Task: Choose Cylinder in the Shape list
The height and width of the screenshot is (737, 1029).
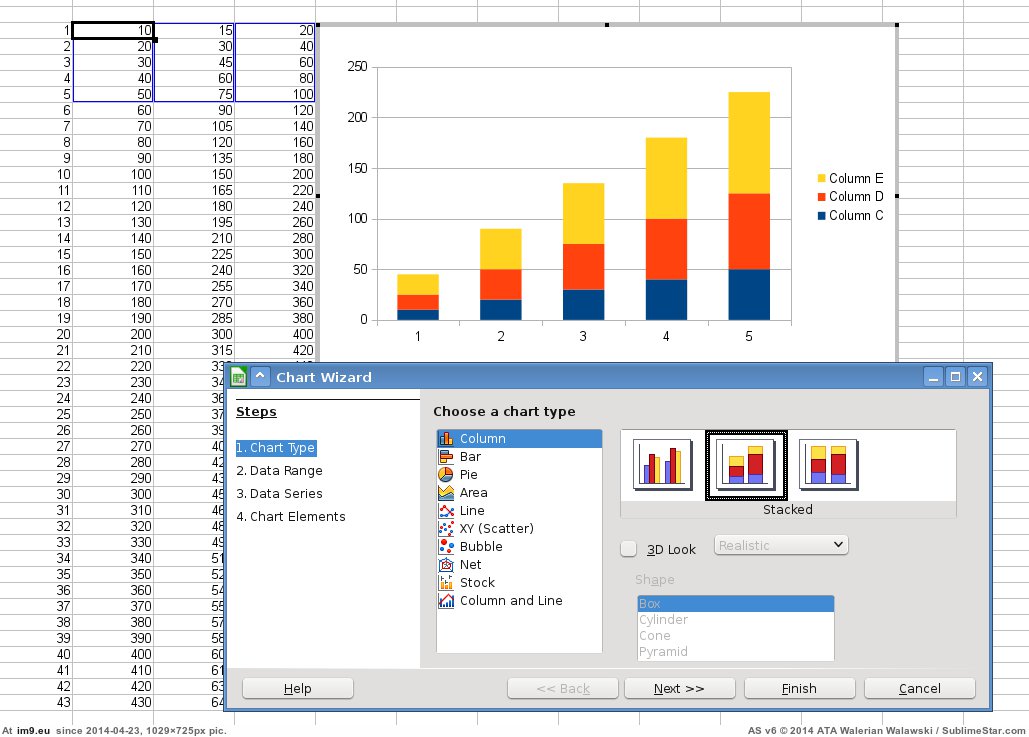Action: 663,620
